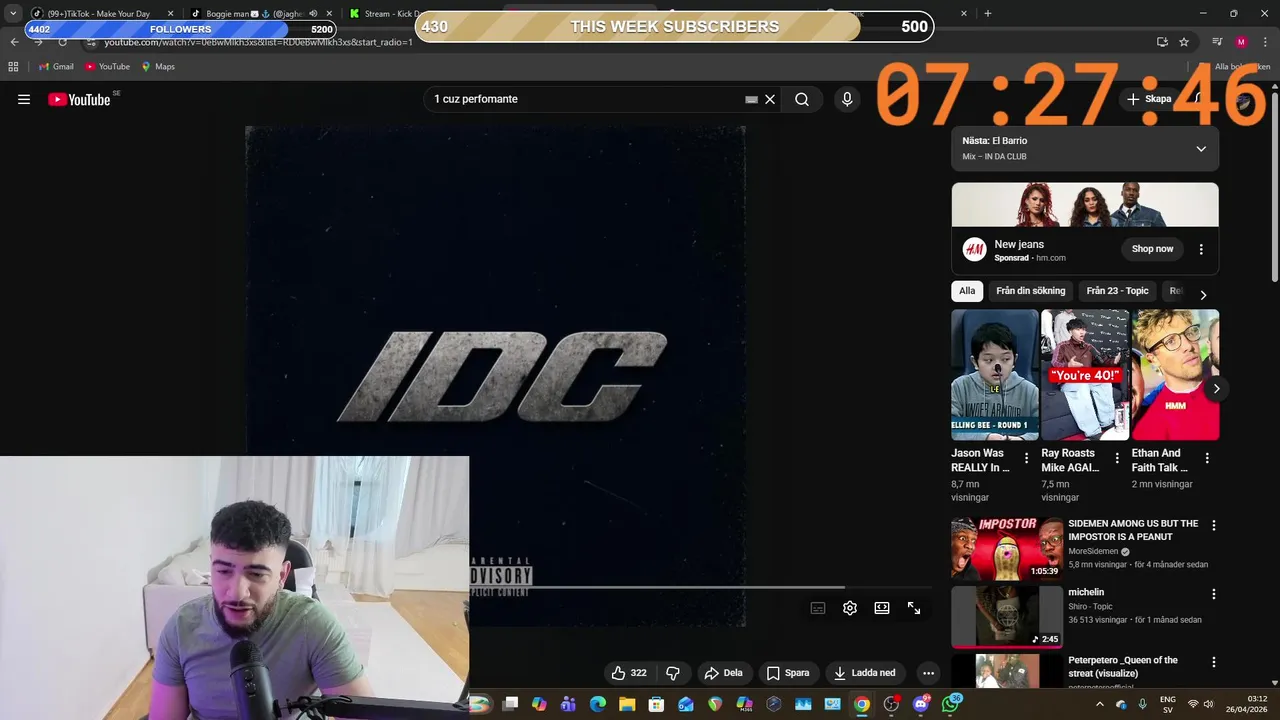Expand the Nästa: El Barrio mix playlist
This screenshot has width=1280, height=720.
[1201, 149]
